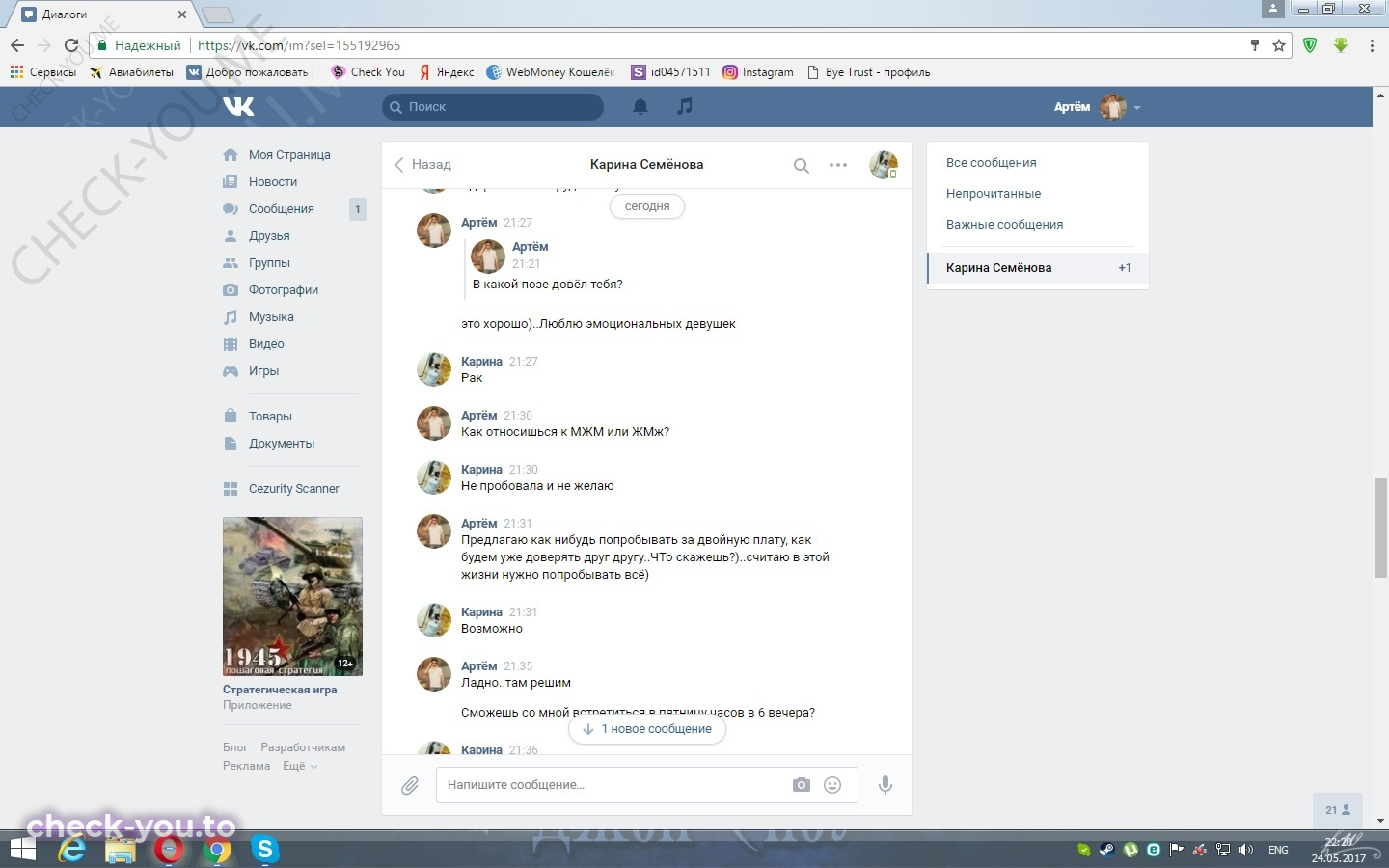The image size is (1389, 868).
Task: Select Важные сообщения filter
Action: (1037, 225)
